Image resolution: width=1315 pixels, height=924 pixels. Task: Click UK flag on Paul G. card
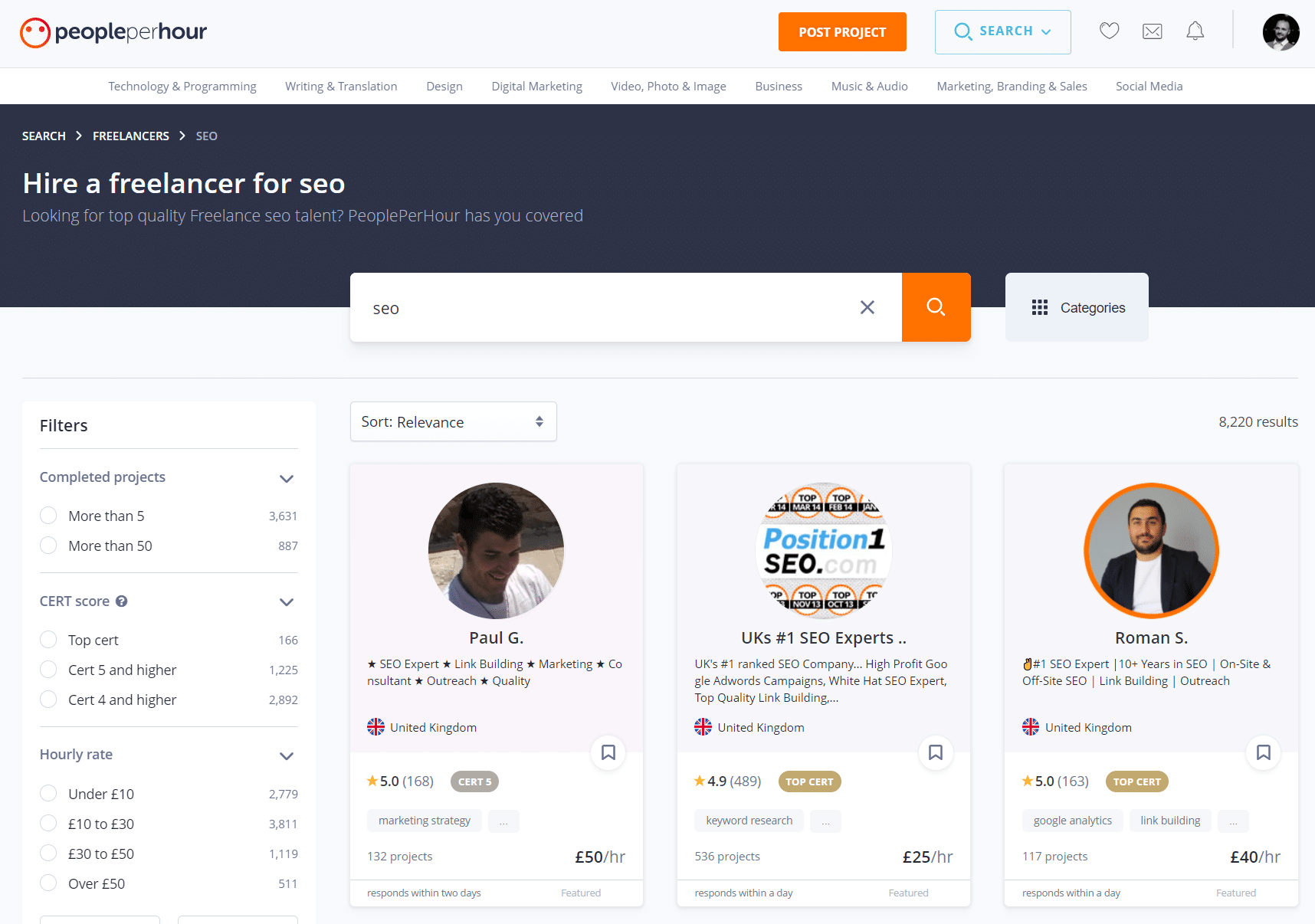click(375, 727)
